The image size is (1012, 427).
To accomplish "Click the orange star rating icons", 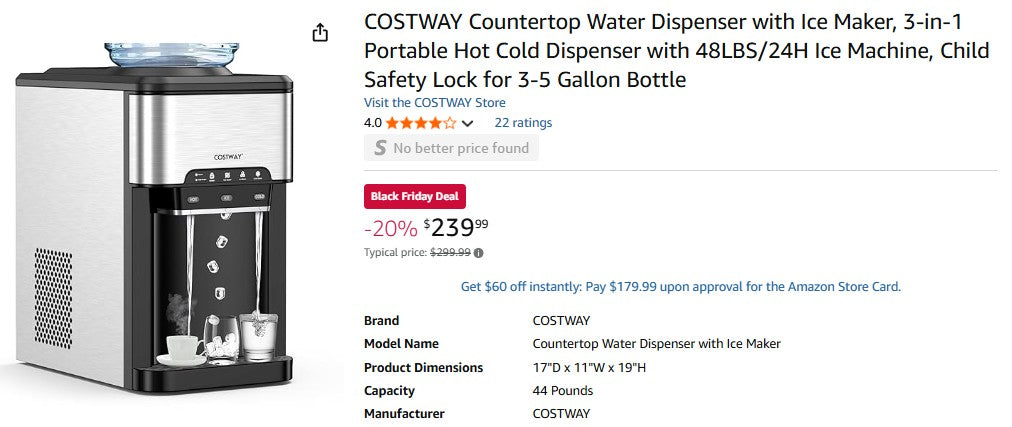I will pyautogui.click(x=421, y=123).
